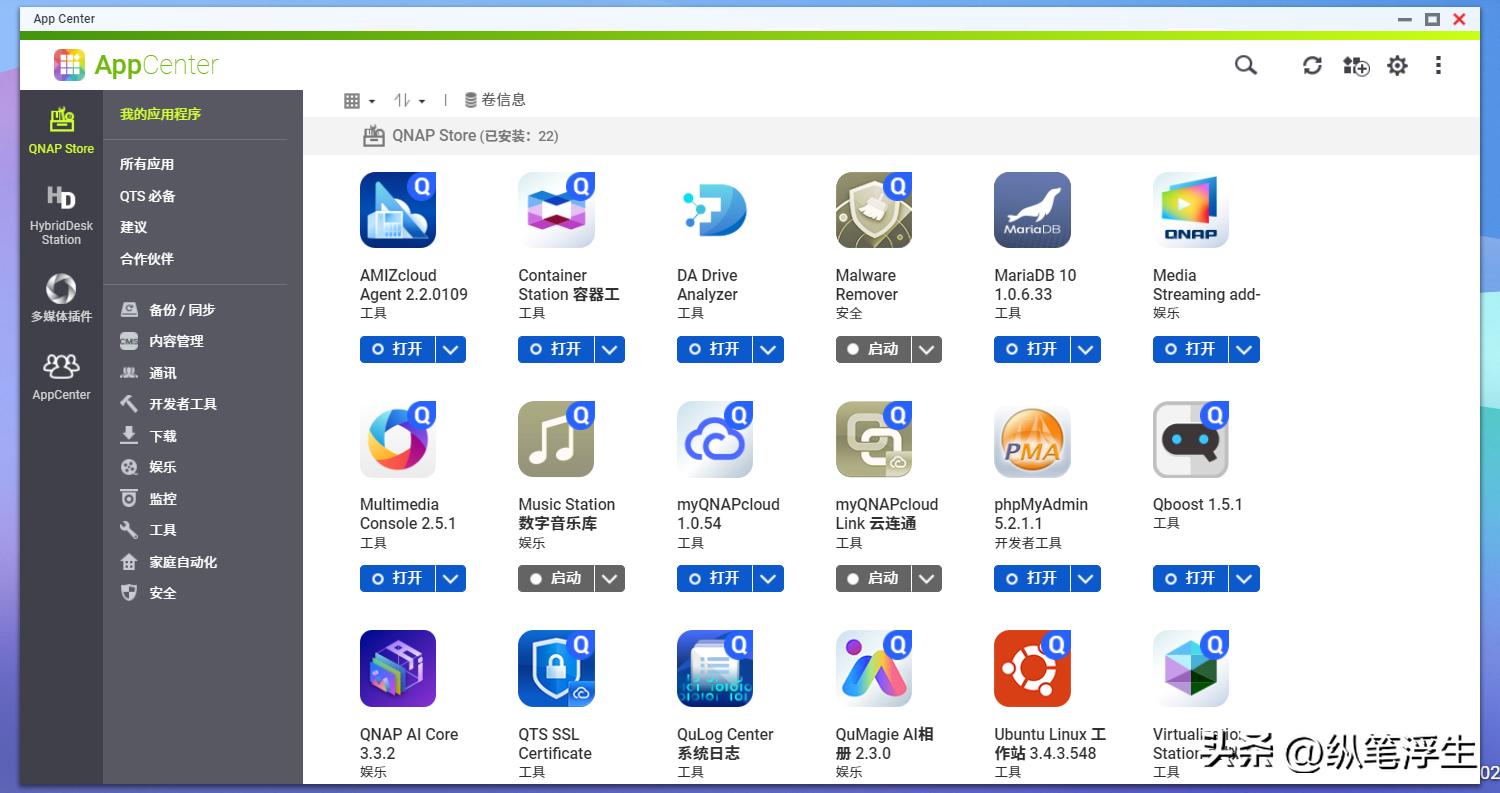The height and width of the screenshot is (793, 1500).
Task: Select 所有应用 category
Action: coord(147,164)
